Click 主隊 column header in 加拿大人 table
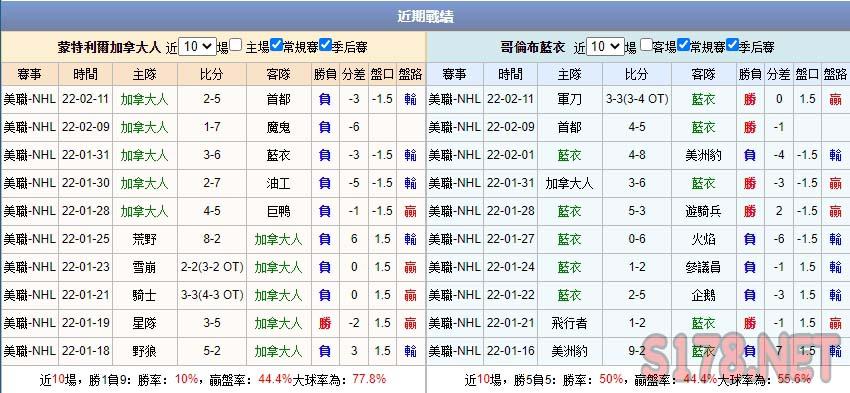The width and height of the screenshot is (850, 393). [x=144, y=74]
